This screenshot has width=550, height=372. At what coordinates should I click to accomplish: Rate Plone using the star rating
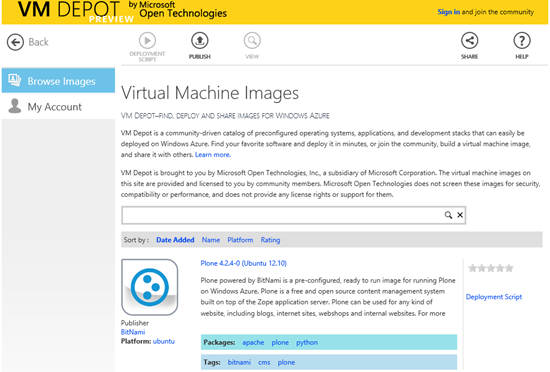pos(491,268)
